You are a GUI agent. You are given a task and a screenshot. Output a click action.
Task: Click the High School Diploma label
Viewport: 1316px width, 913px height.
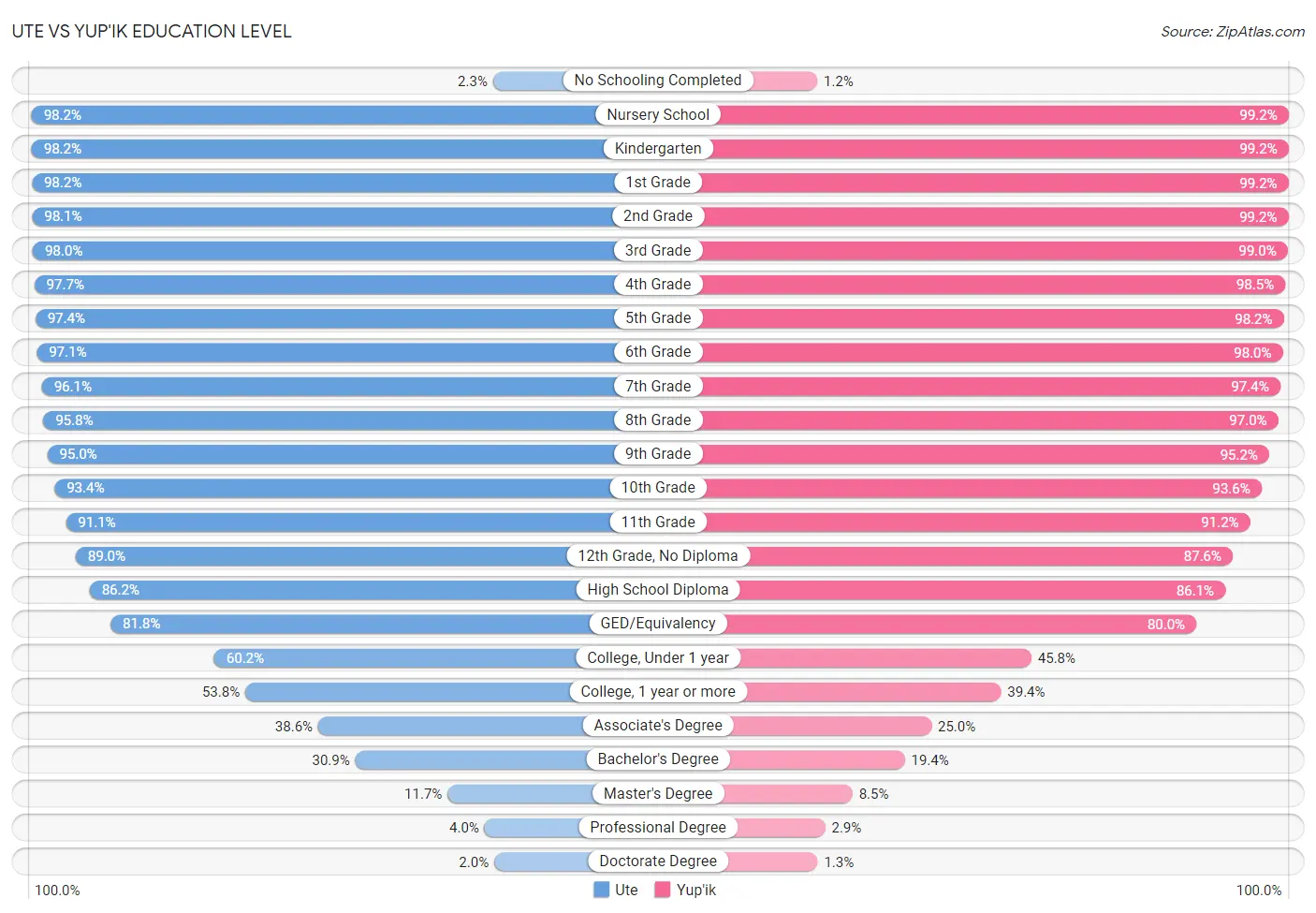658,590
